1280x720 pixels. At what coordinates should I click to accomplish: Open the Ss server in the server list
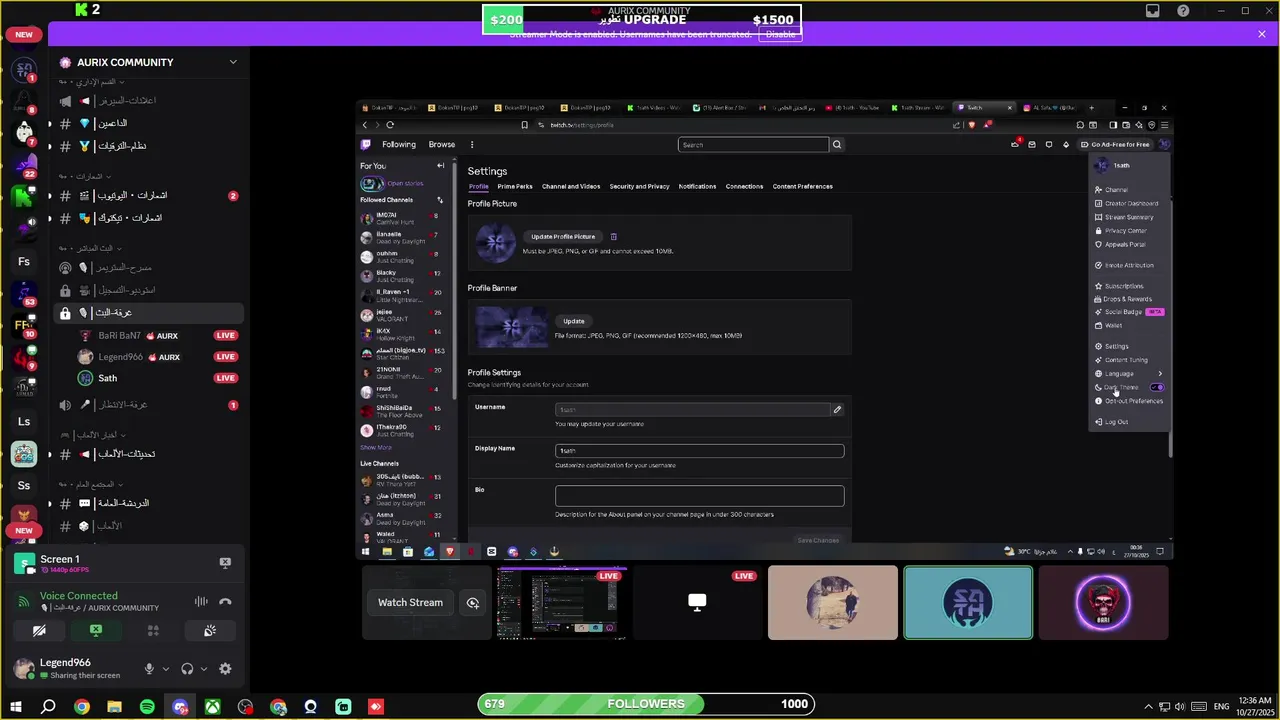24,486
